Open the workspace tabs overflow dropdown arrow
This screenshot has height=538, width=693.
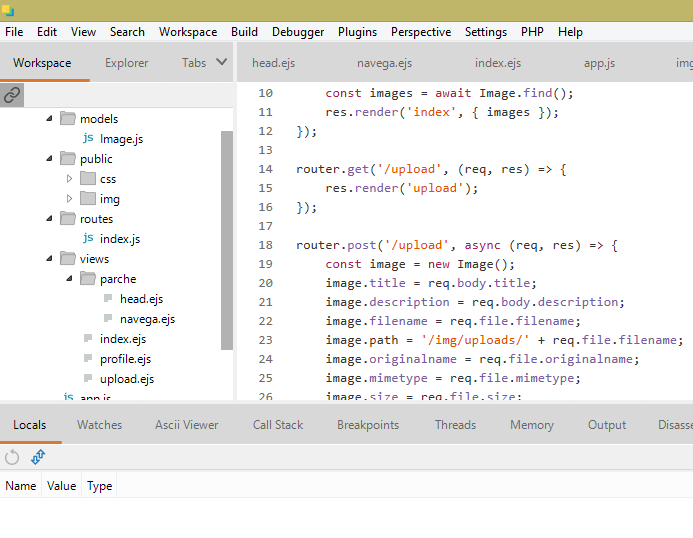221,62
